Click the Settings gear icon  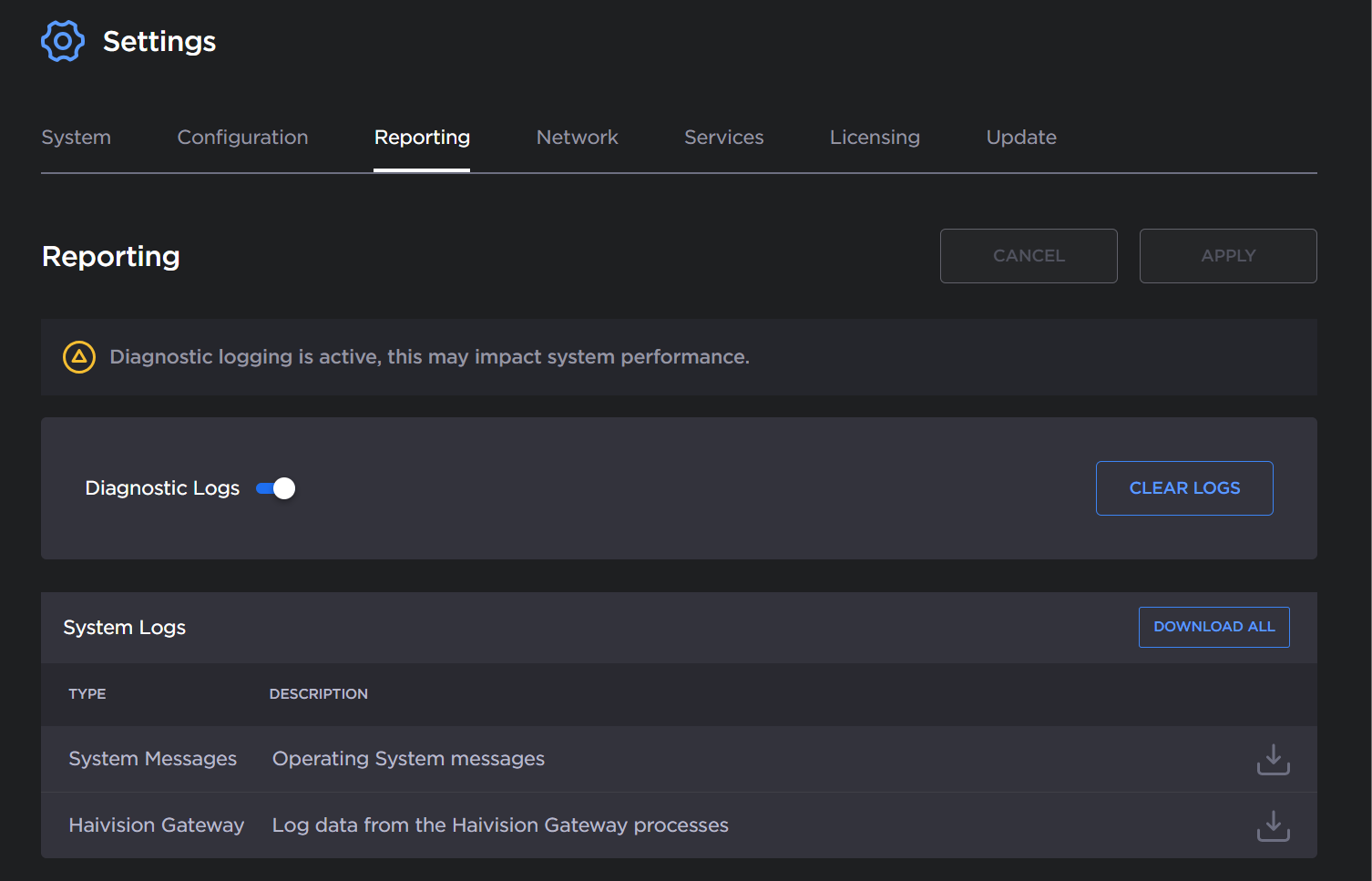point(63,41)
